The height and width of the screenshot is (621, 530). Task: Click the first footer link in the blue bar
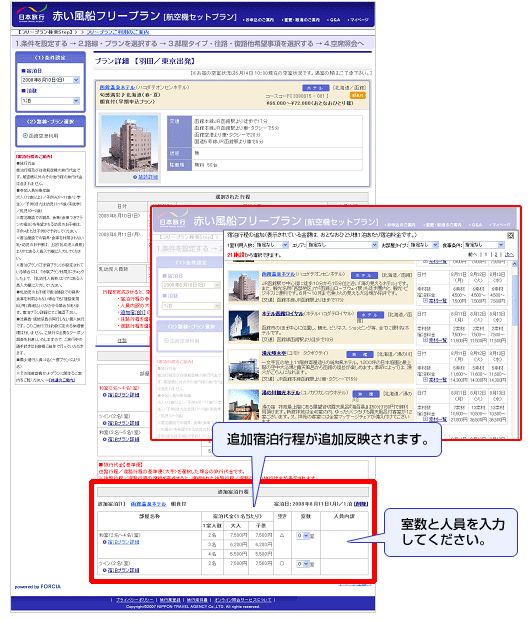coord(134,600)
